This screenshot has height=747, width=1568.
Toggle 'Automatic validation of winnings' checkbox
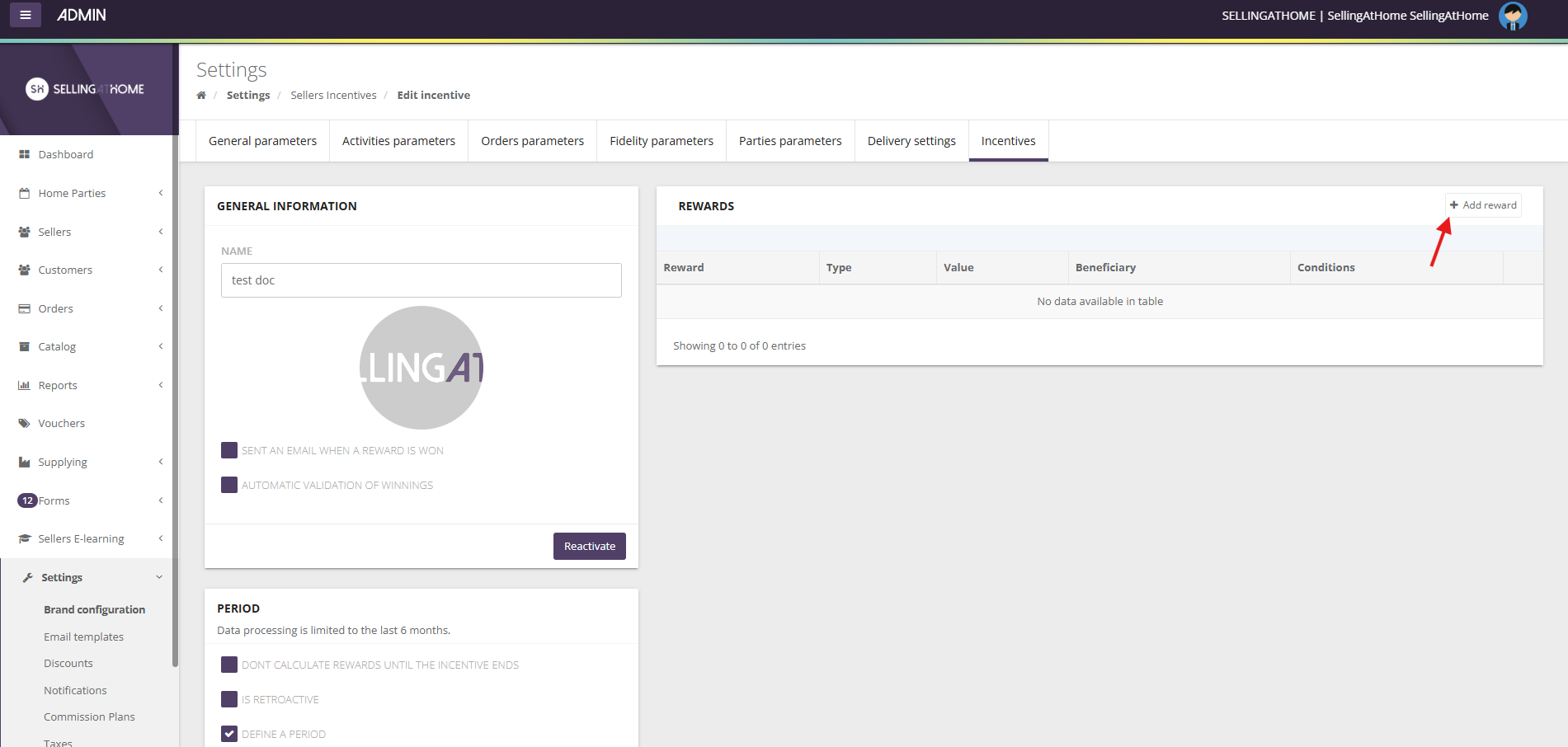click(x=229, y=485)
